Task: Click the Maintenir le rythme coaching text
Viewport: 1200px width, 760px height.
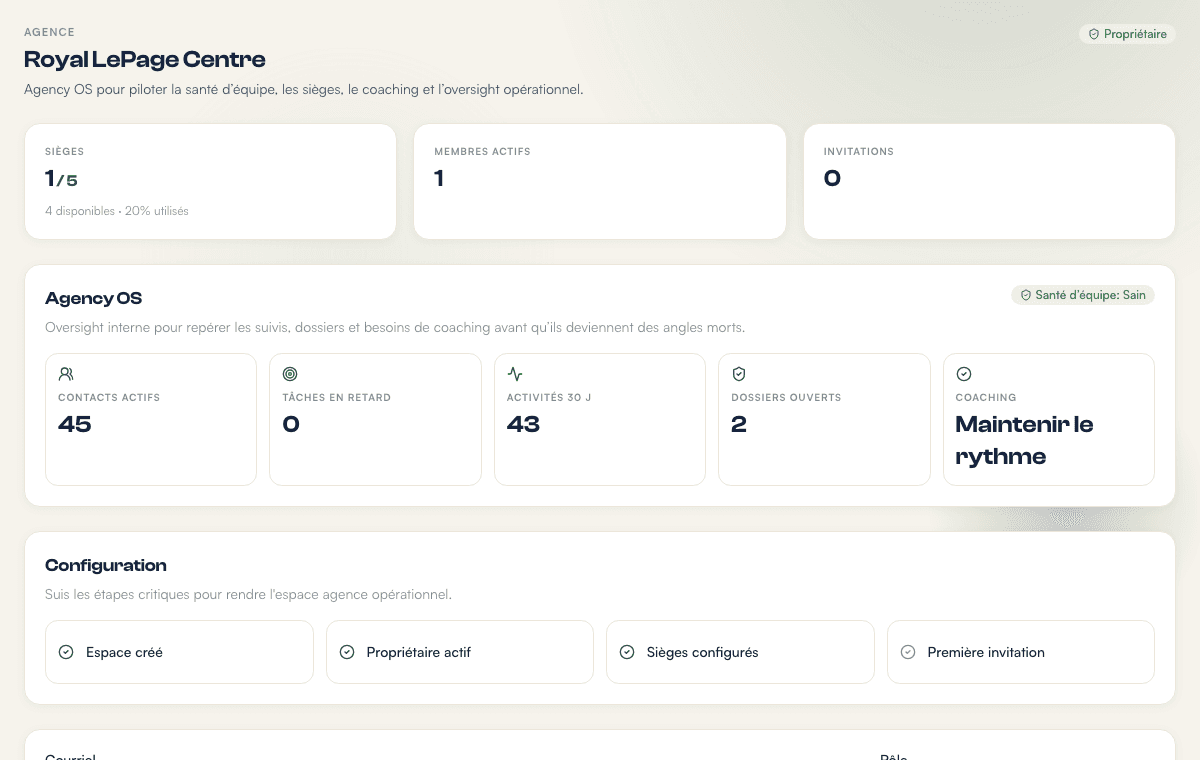Action: pos(1024,440)
